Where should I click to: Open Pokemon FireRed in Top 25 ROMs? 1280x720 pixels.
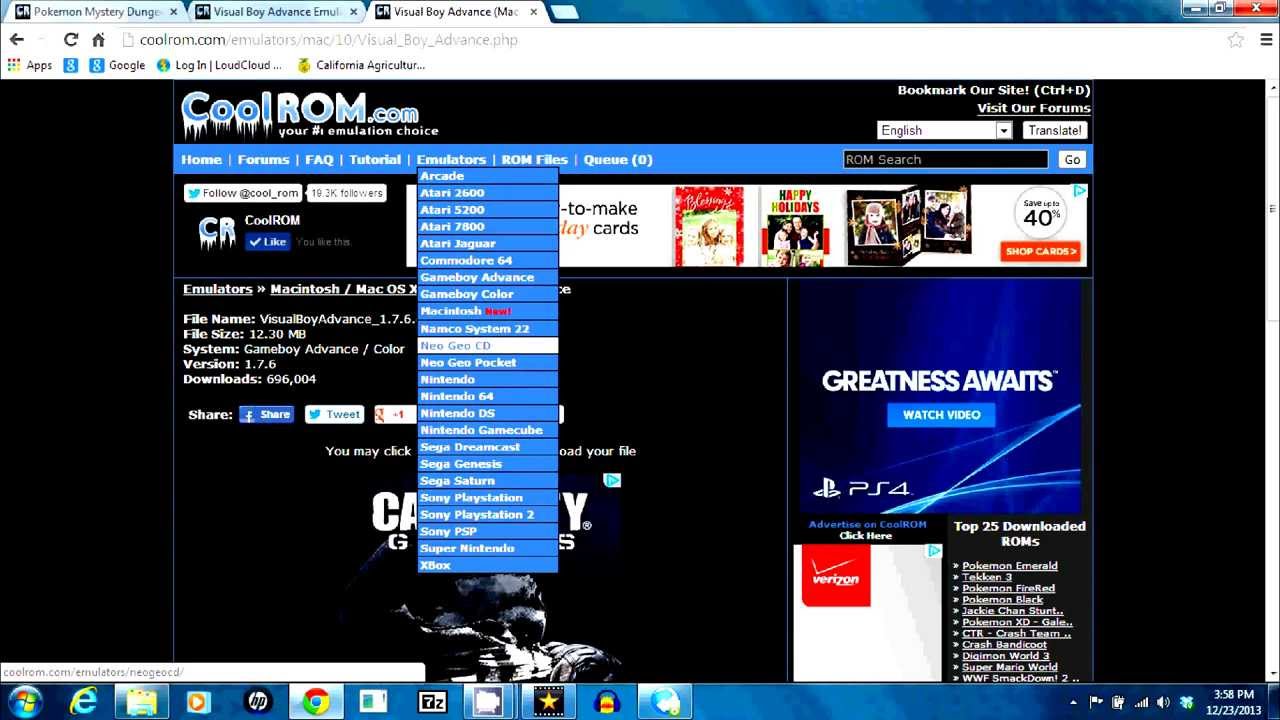point(1008,589)
